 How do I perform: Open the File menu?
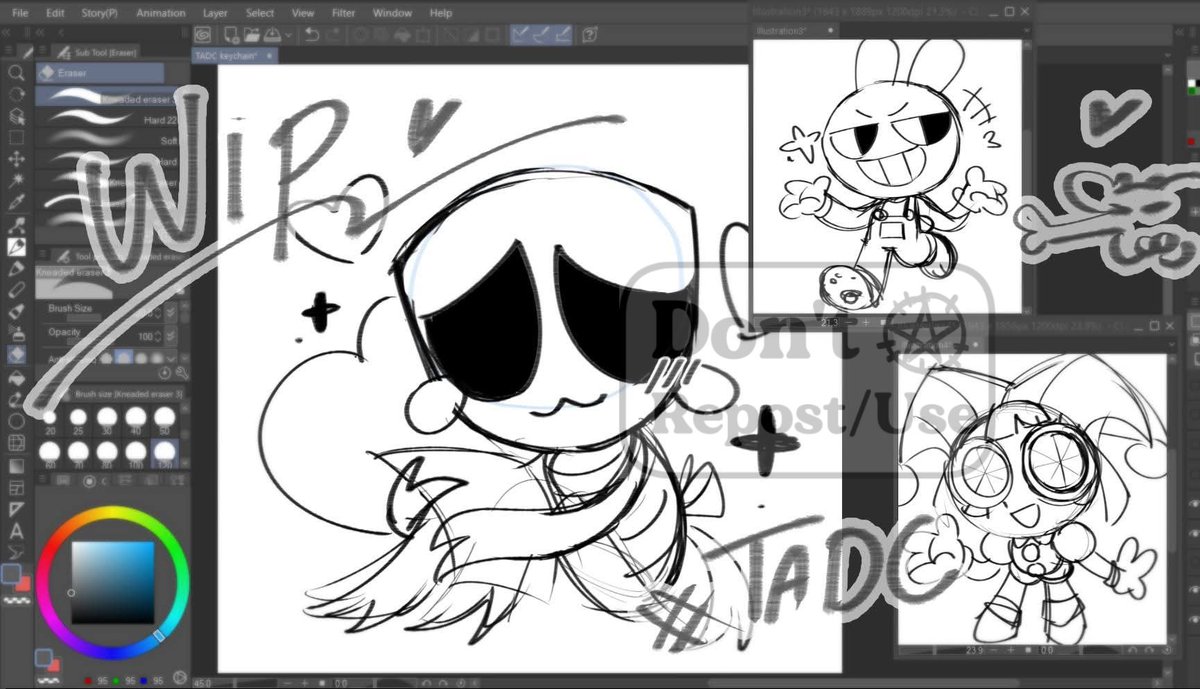(20, 13)
